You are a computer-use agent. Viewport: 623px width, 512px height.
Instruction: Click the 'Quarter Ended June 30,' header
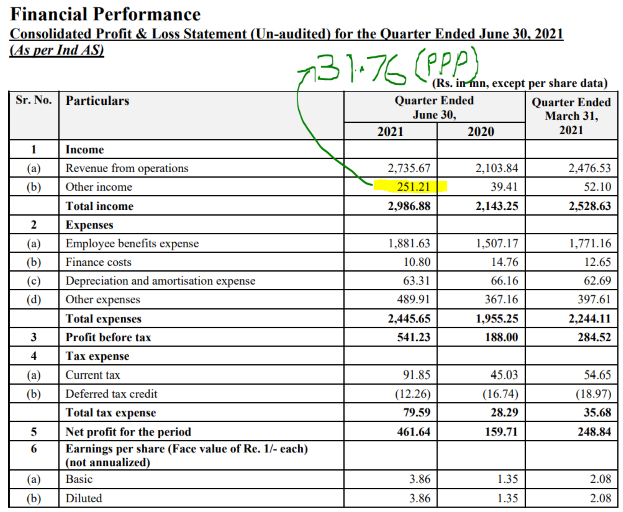point(434,107)
